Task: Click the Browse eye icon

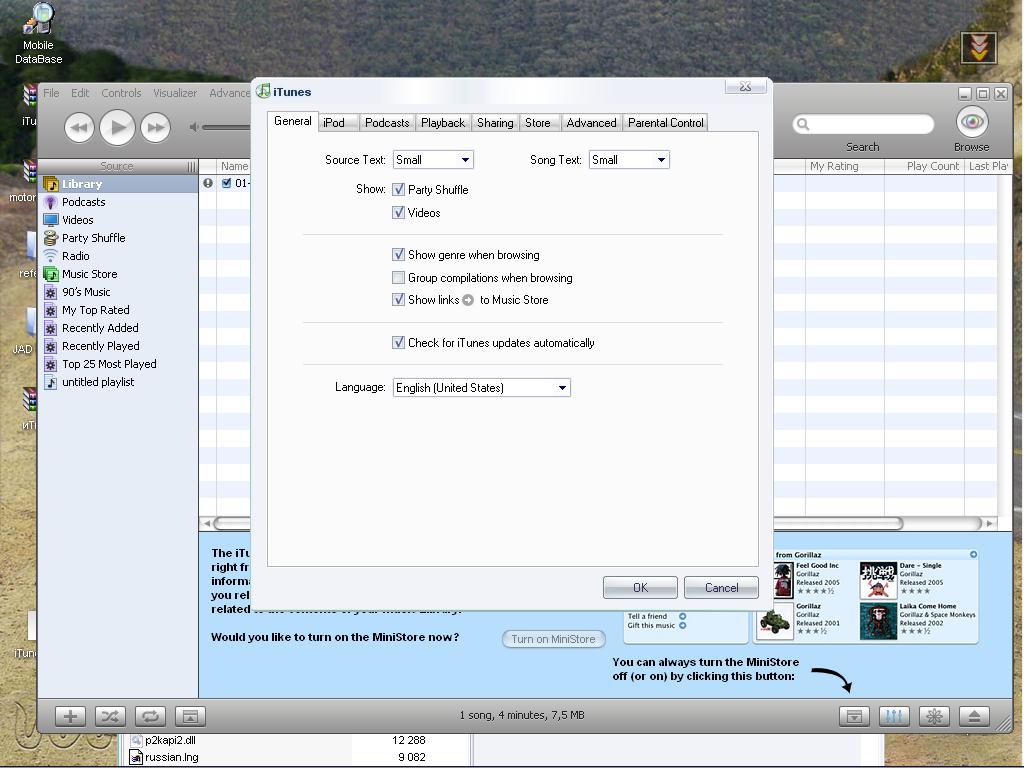Action: [972, 121]
